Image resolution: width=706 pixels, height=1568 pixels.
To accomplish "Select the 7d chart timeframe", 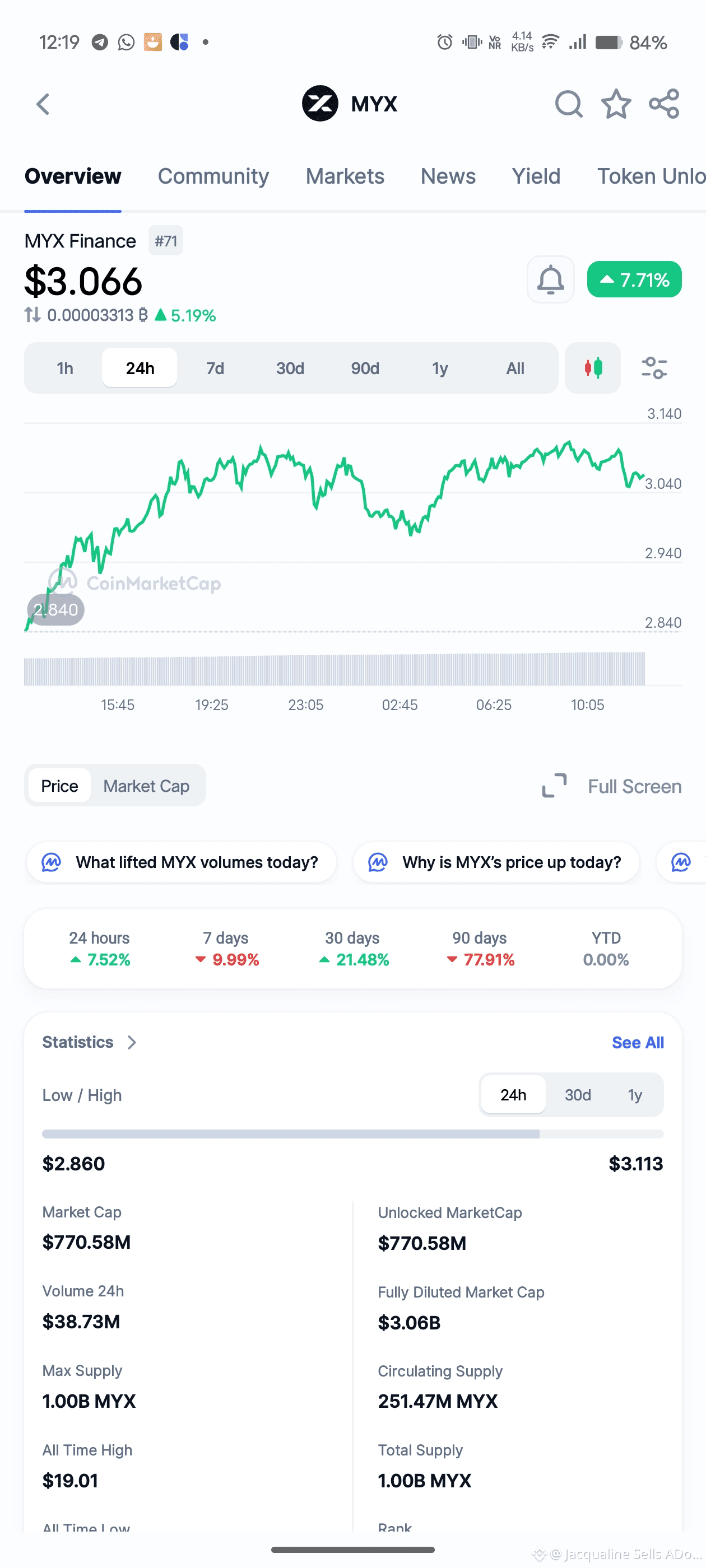I will pos(215,368).
